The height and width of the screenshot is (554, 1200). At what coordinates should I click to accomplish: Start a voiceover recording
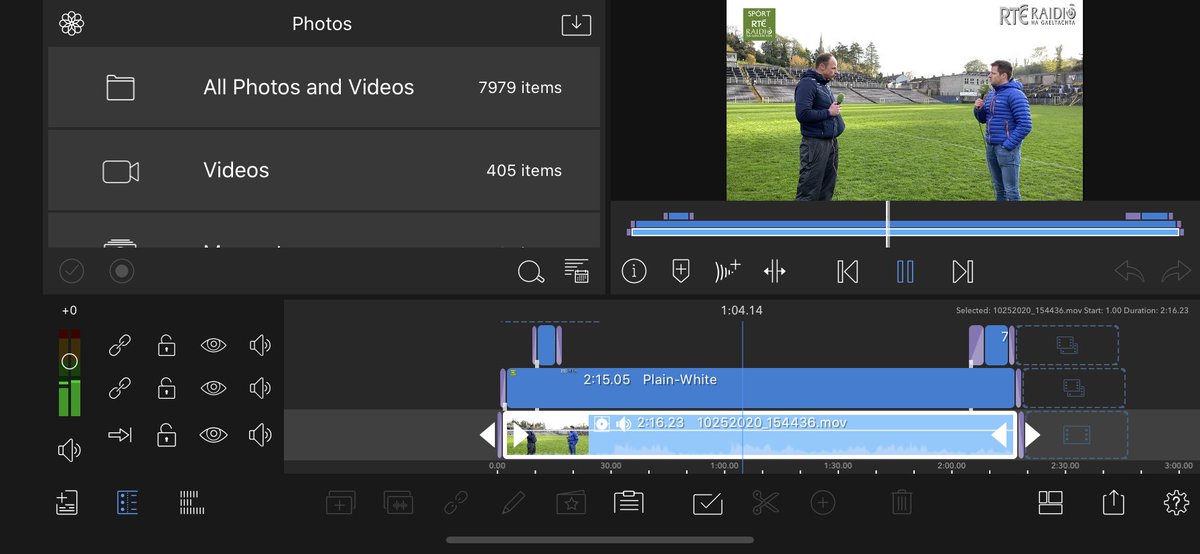727,271
